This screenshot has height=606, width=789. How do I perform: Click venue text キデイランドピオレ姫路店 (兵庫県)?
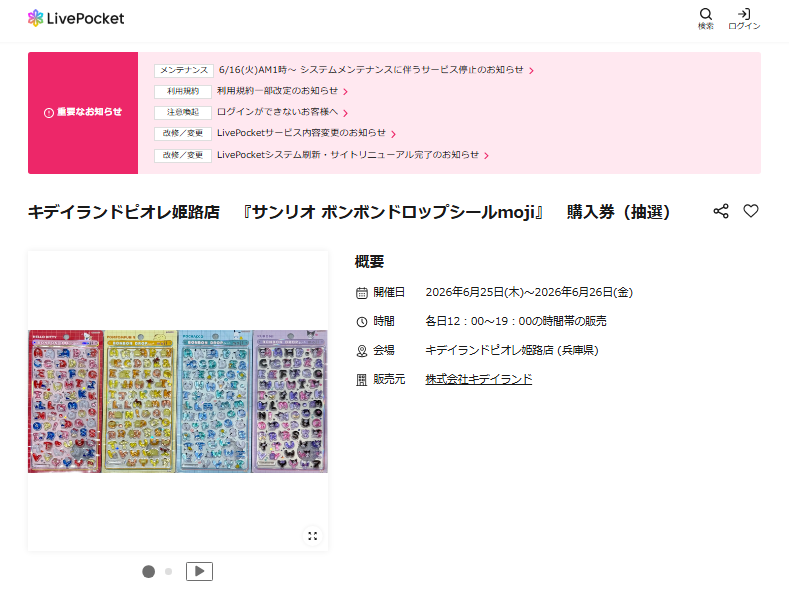coord(512,350)
